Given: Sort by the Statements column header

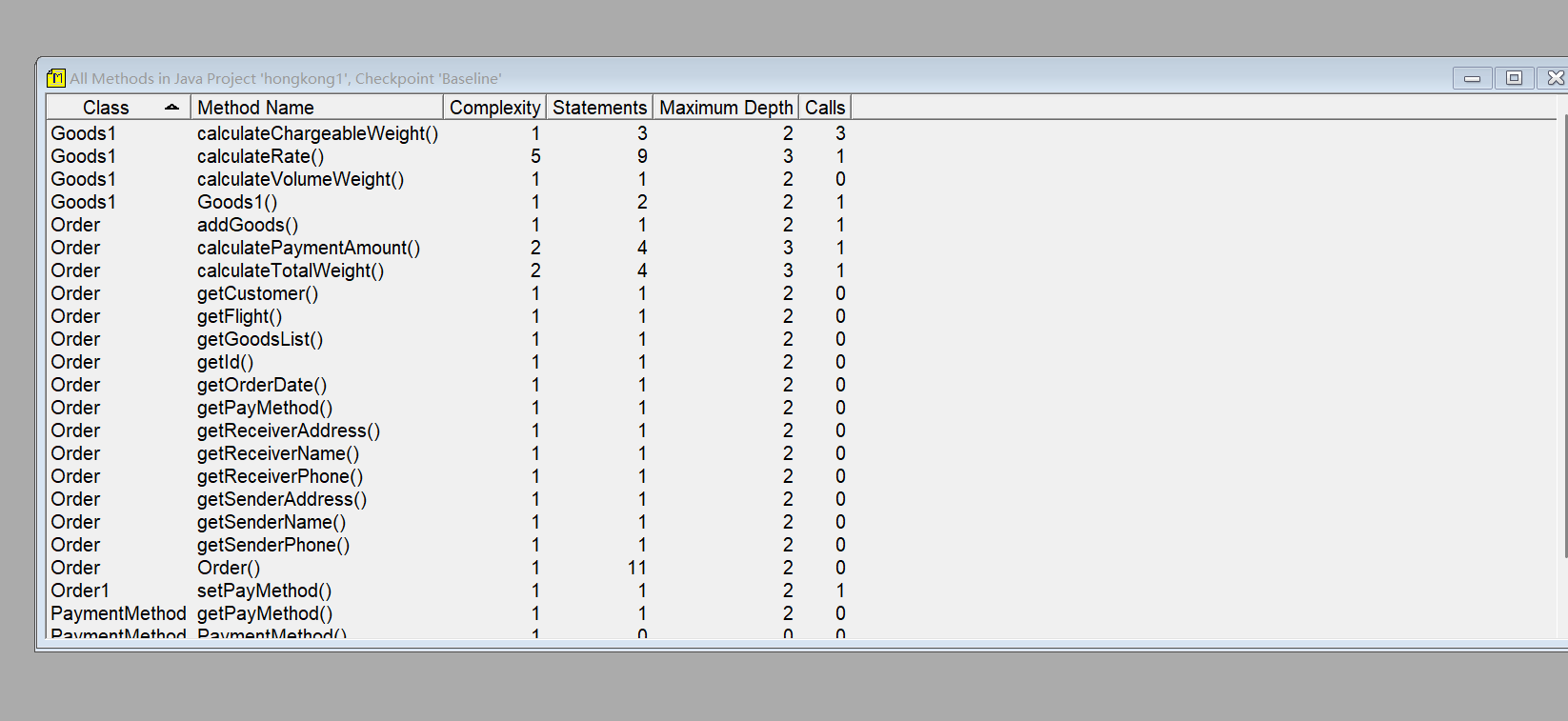Looking at the screenshot, I should [x=599, y=108].
